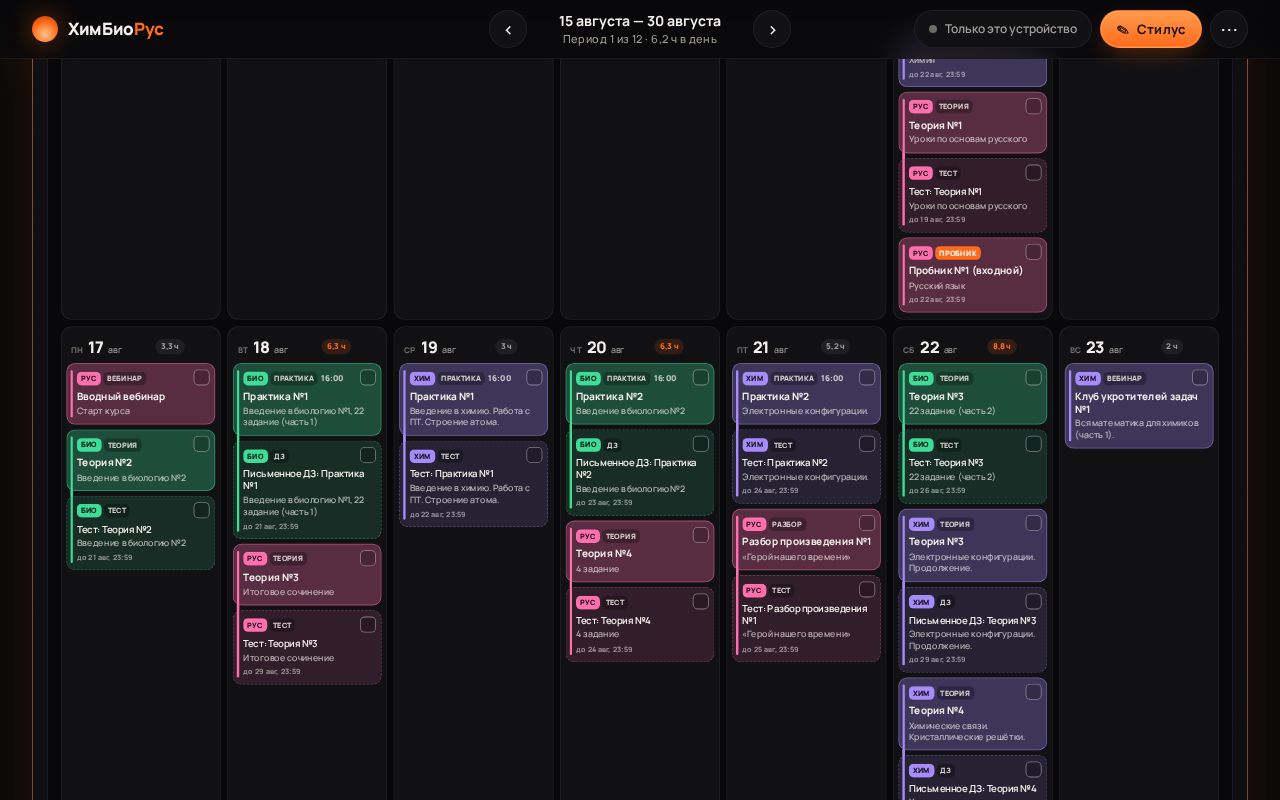1280x800 pixels.
Task: Open the three-dots more options menu
Action: click(1229, 29)
